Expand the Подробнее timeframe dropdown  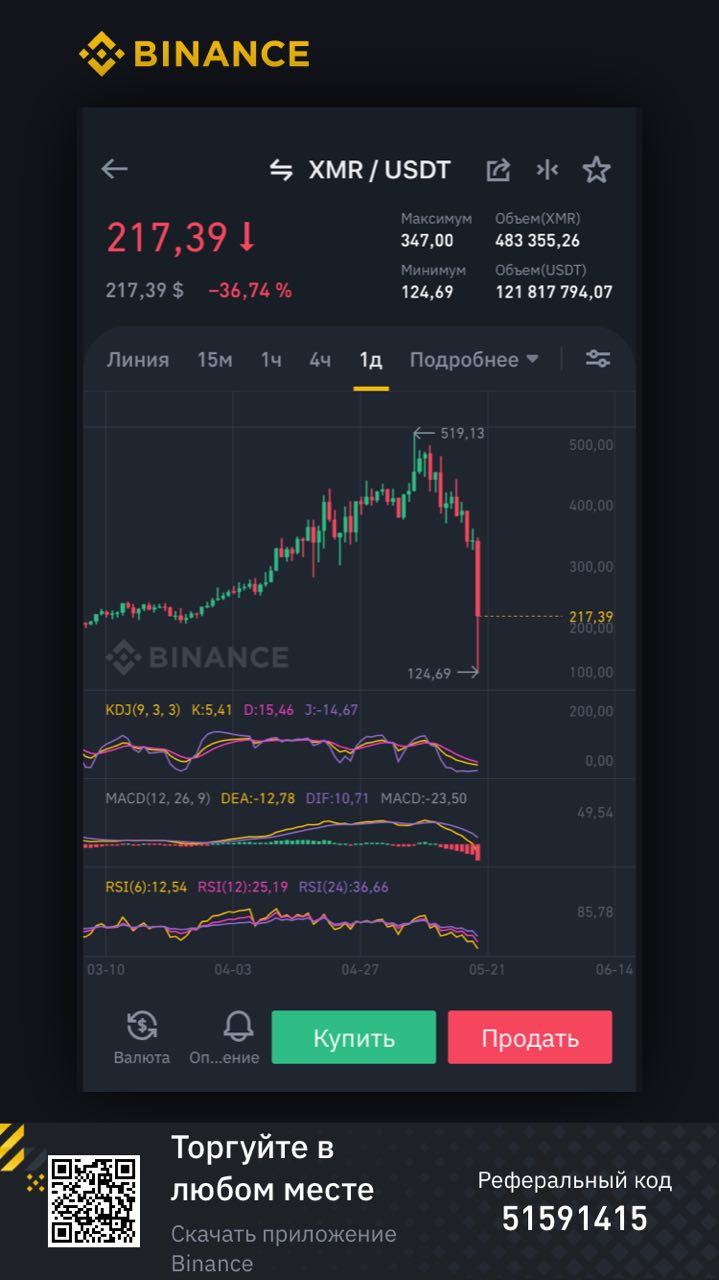[x=474, y=359]
